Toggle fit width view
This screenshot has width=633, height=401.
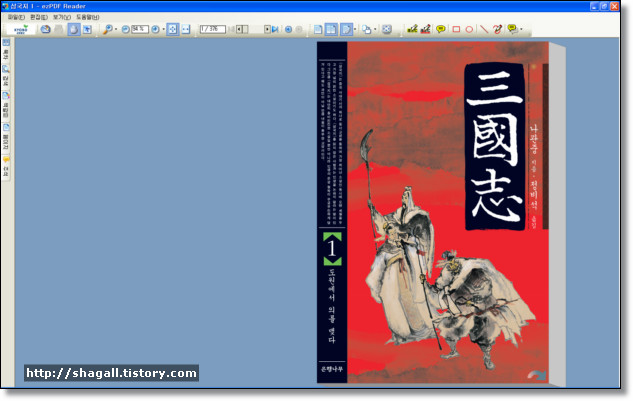point(185,29)
